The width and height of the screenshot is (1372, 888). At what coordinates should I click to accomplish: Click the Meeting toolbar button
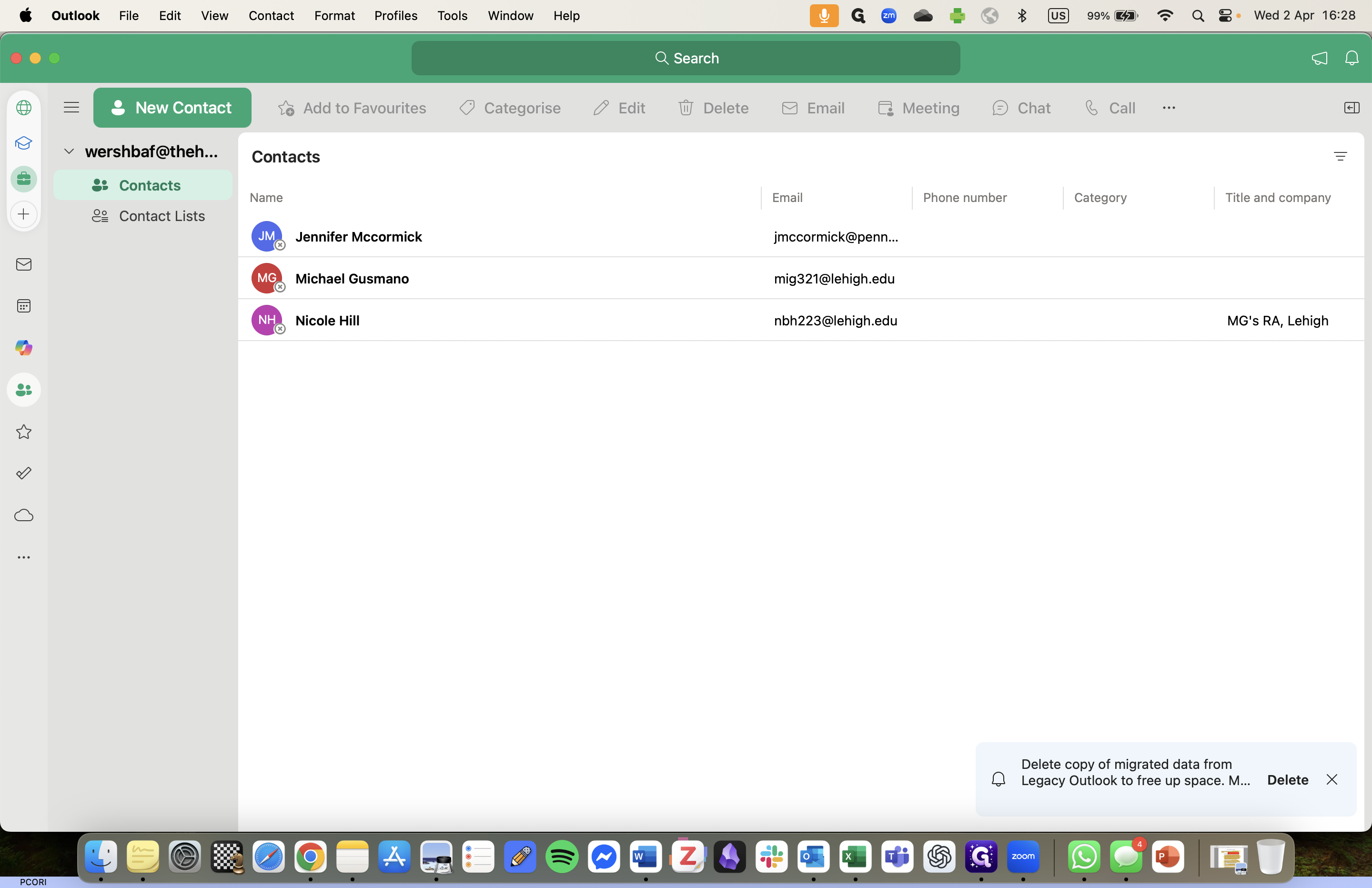pyautogui.click(x=918, y=108)
